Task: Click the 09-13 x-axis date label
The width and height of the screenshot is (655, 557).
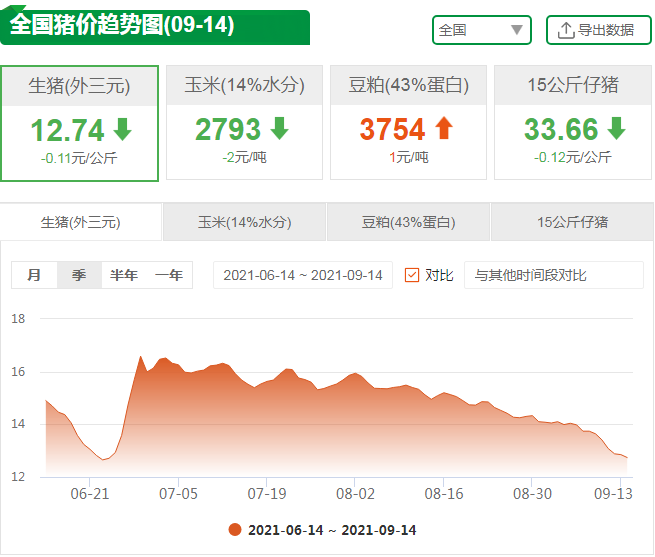Action: 613,493
